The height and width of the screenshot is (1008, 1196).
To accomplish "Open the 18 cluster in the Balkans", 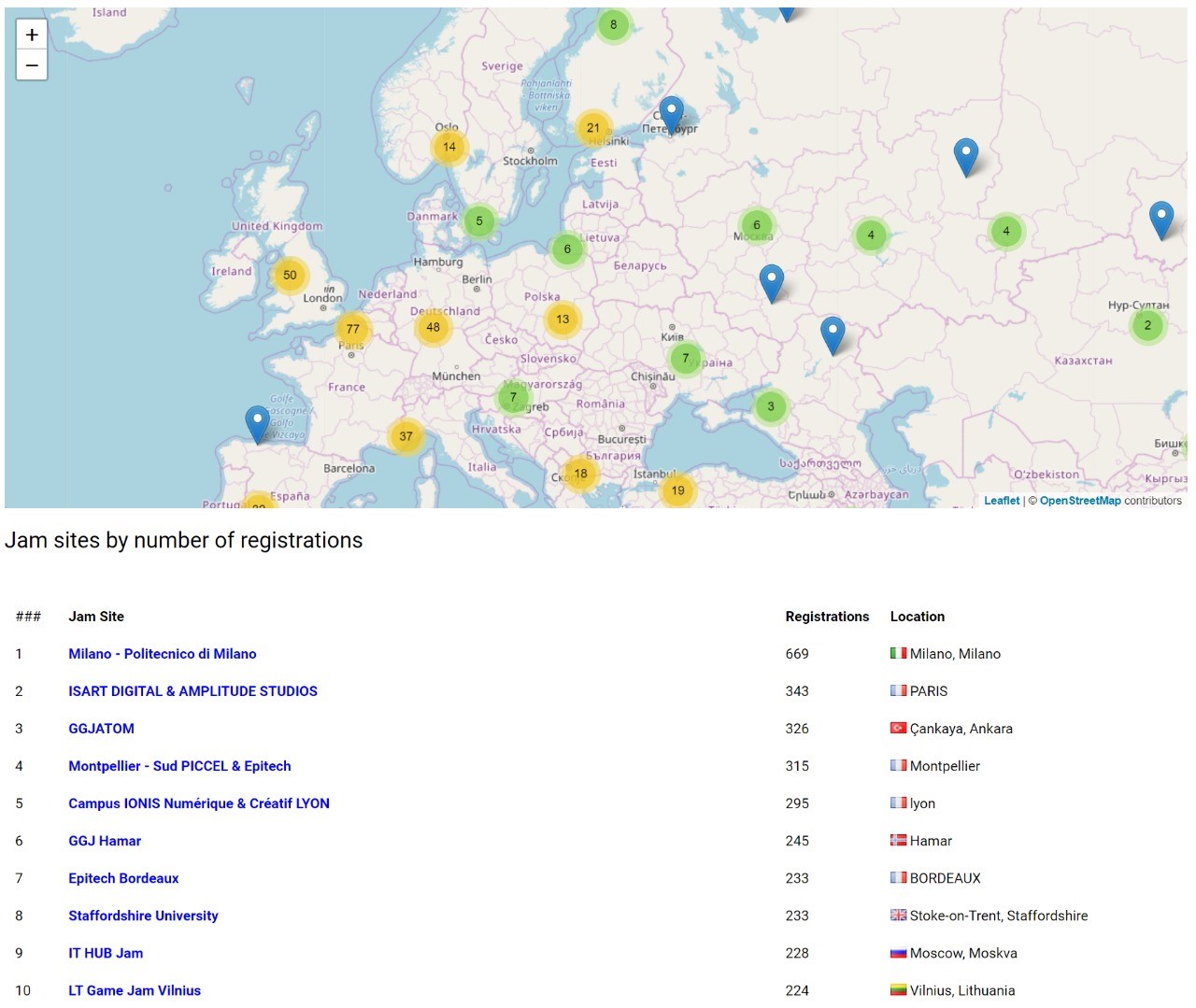I will (x=581, y=474).
